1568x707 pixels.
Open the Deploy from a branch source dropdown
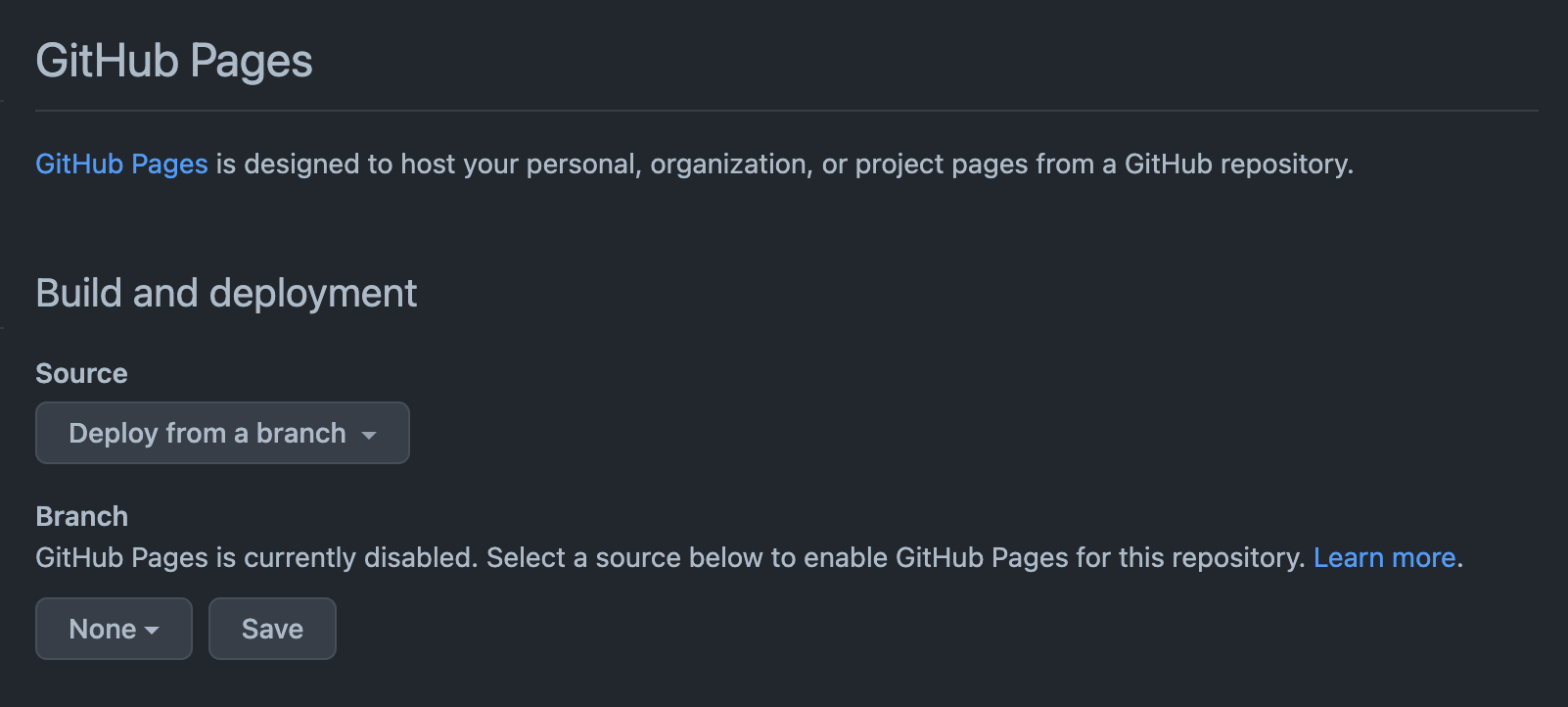[x=222, y=433]
